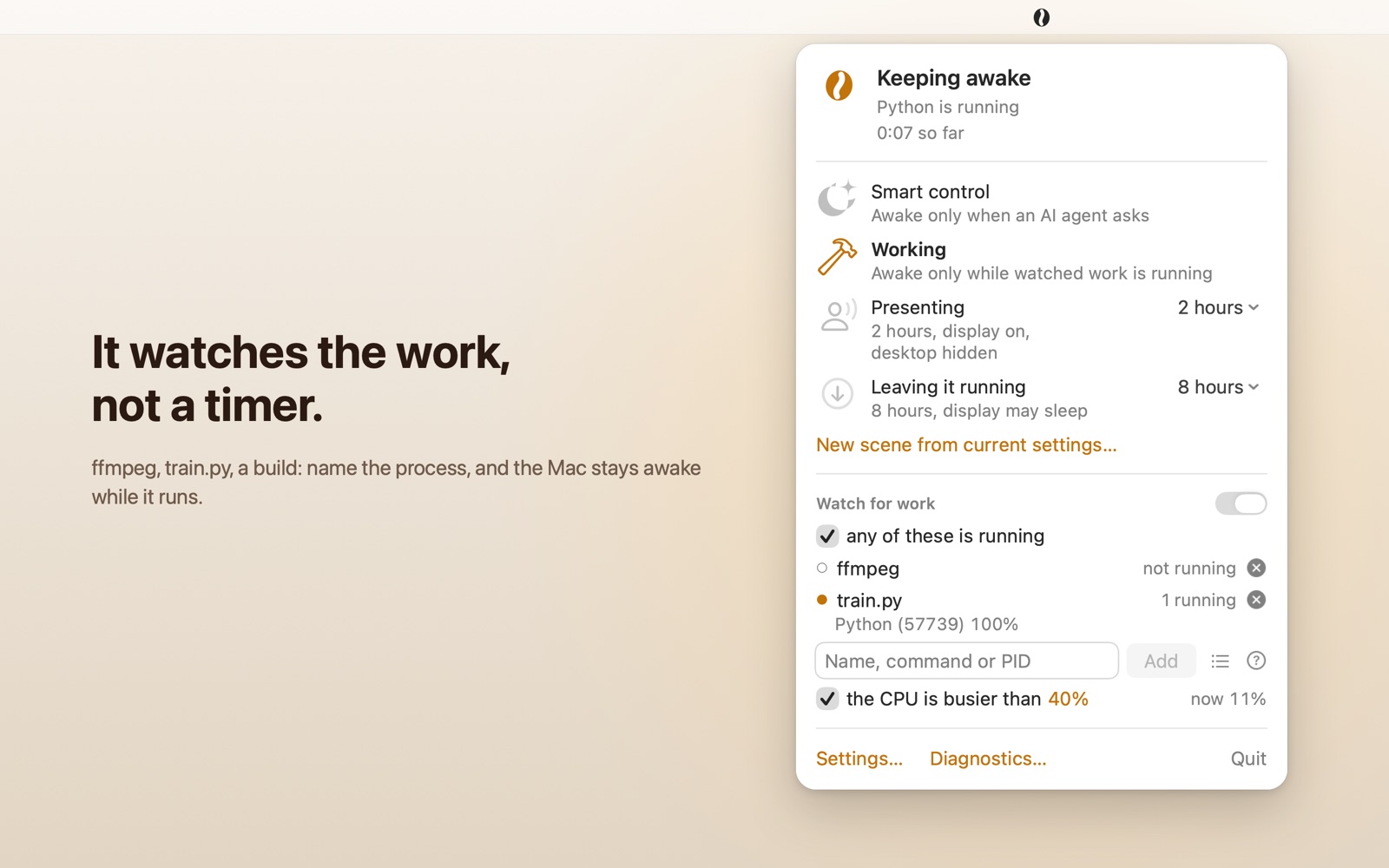Click Quit
The height and width of the screenshot is (868, 1389).
pyautogui.click(x=1248, y=759)
